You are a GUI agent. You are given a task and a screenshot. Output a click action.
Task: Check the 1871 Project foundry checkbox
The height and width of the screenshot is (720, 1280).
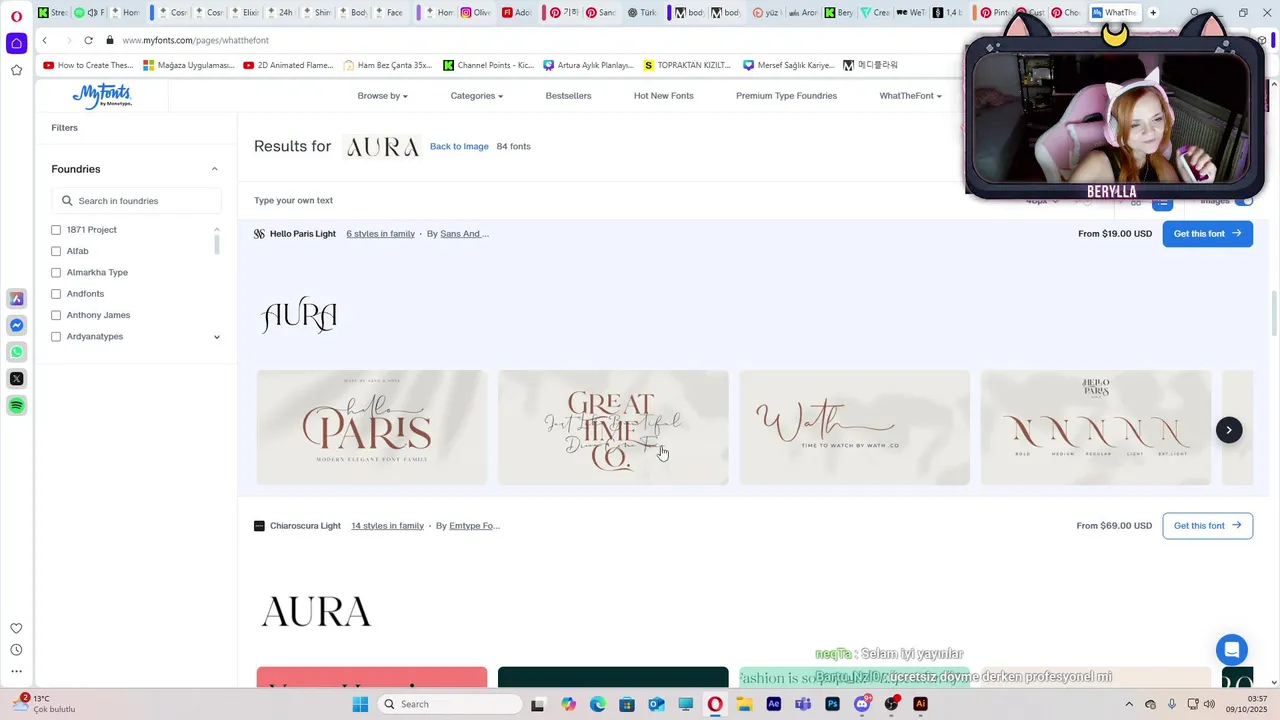pyautogui.click(x=56, y=230)
